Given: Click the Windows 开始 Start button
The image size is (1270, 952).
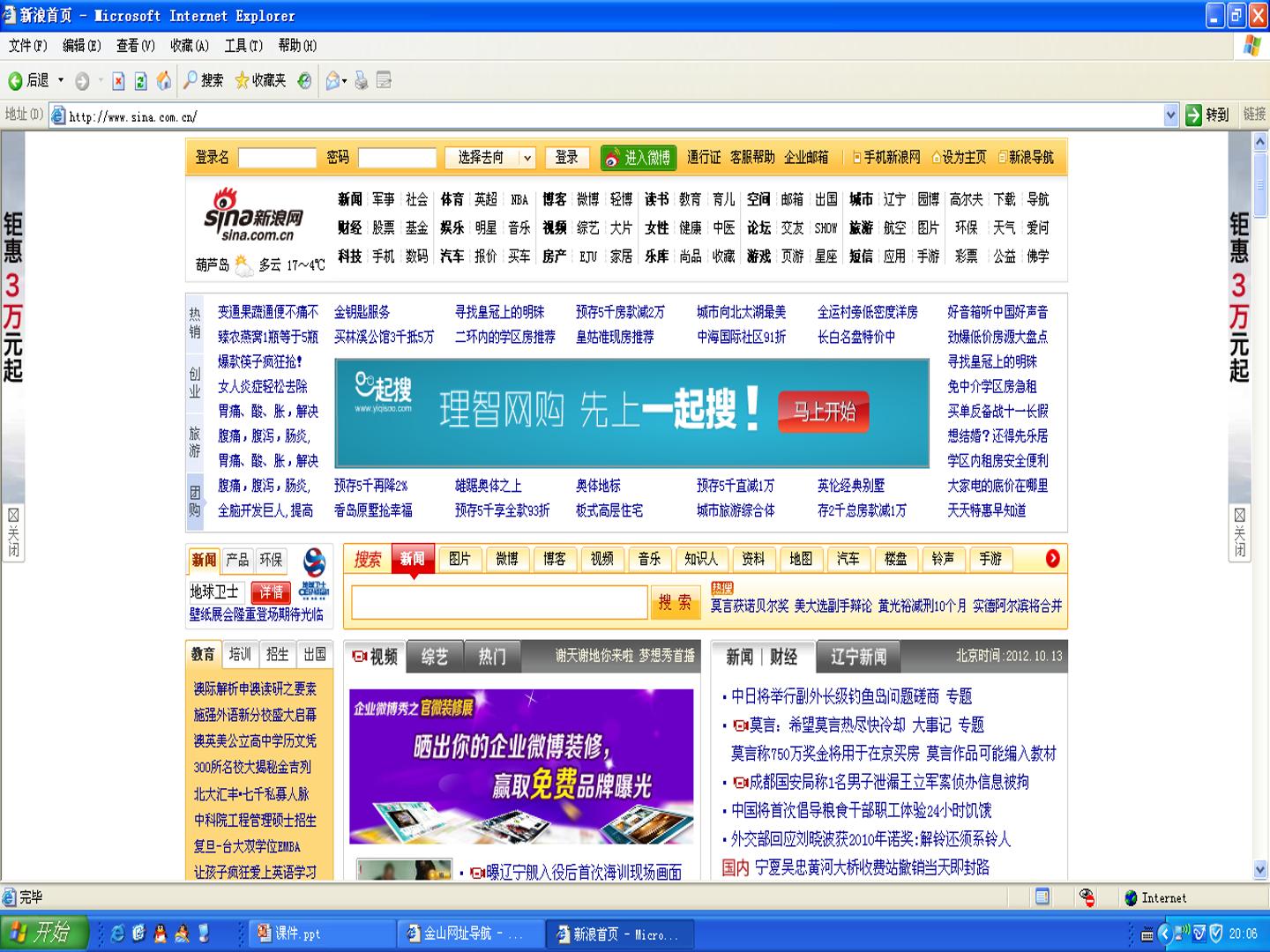Looking at the screenshot, I should click(x=45, y=933).
